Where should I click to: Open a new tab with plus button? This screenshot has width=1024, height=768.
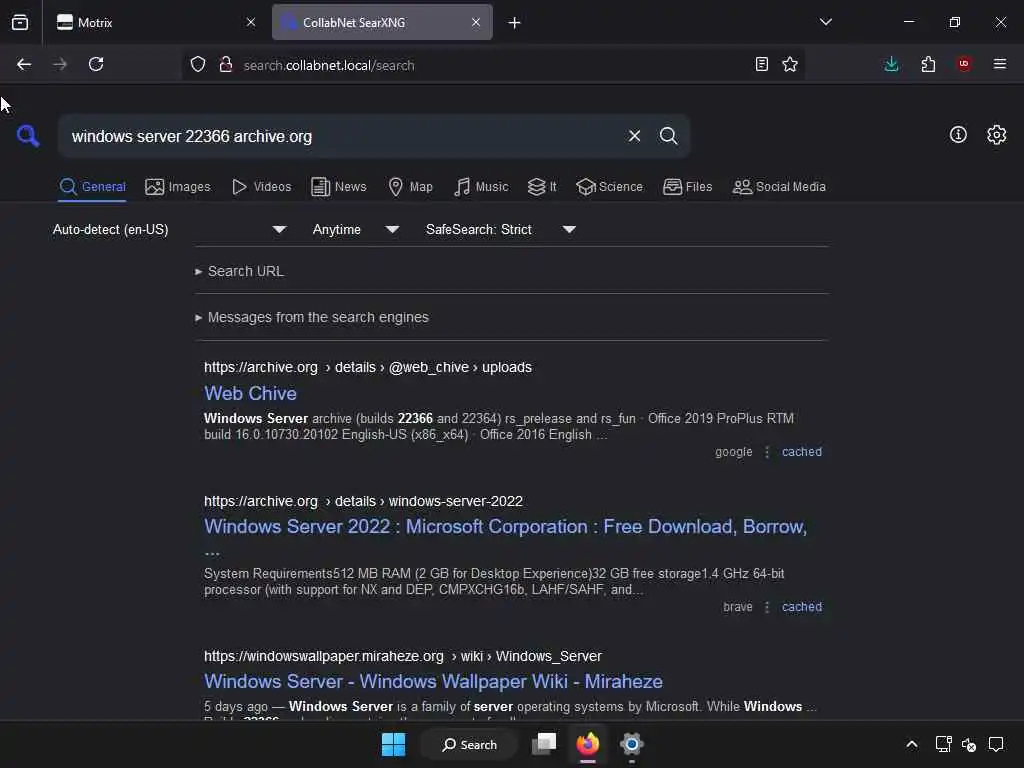click(515, 23)
